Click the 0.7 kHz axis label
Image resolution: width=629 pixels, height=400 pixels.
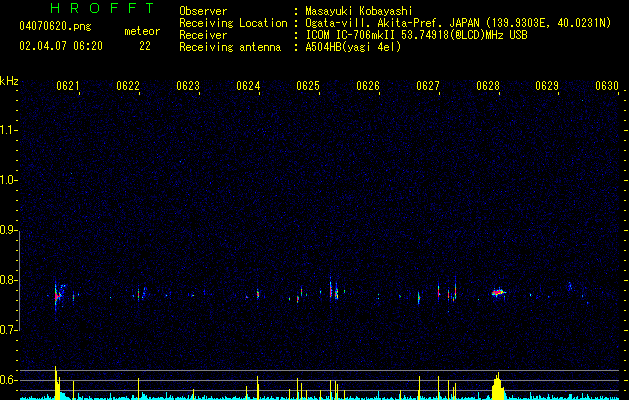tap(8, 330)
